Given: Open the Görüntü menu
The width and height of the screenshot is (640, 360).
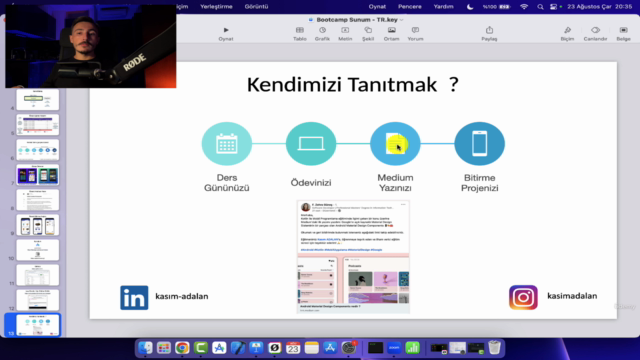Looking at the screenshot, I should pyautogui.click(x=256, y=7).
